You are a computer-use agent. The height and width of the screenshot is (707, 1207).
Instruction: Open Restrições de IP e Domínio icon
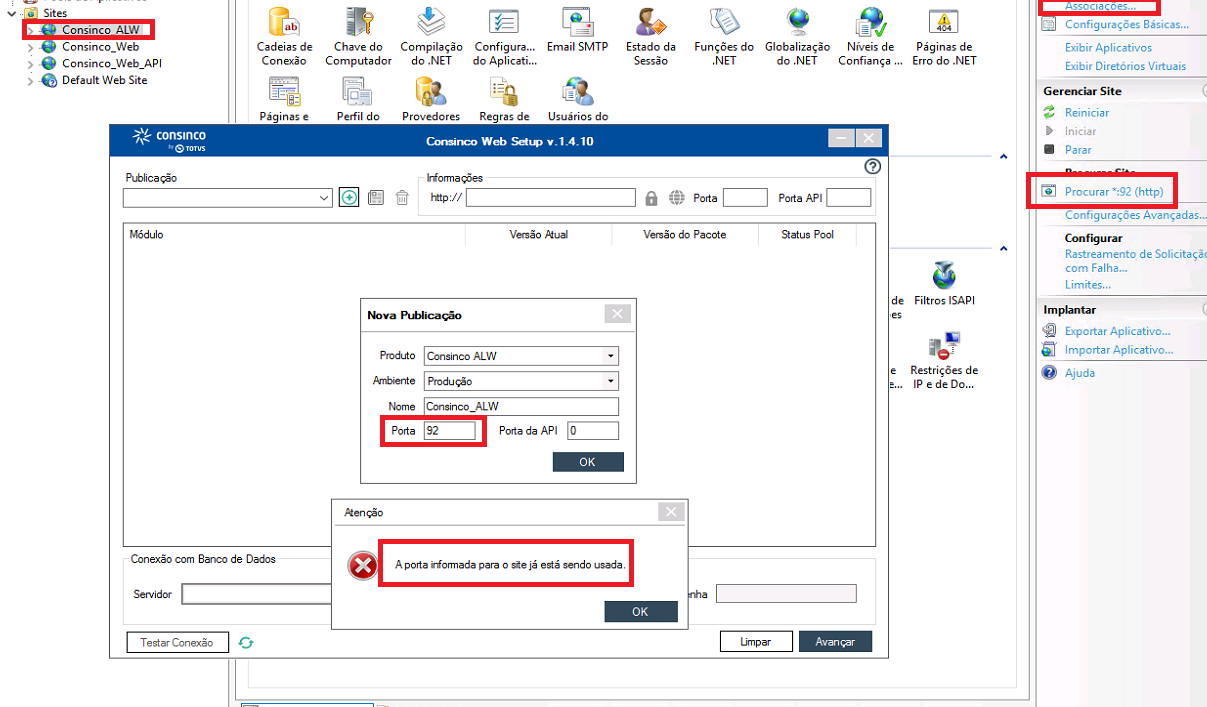(x=944, y=346)
